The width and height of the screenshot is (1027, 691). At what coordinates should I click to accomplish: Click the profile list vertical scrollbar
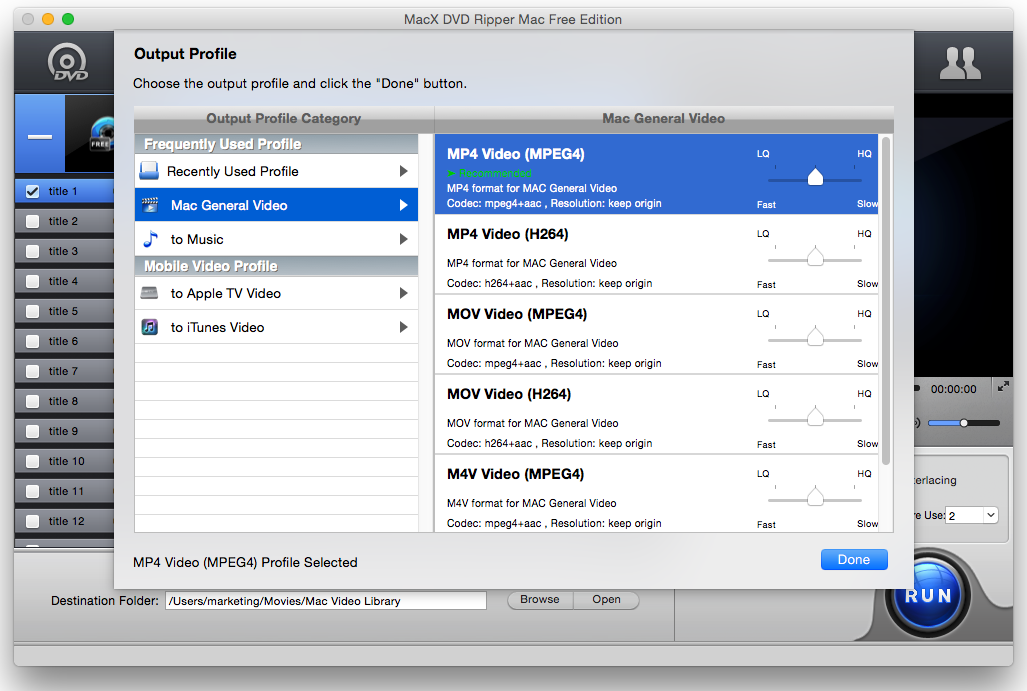tap(886, 300)
